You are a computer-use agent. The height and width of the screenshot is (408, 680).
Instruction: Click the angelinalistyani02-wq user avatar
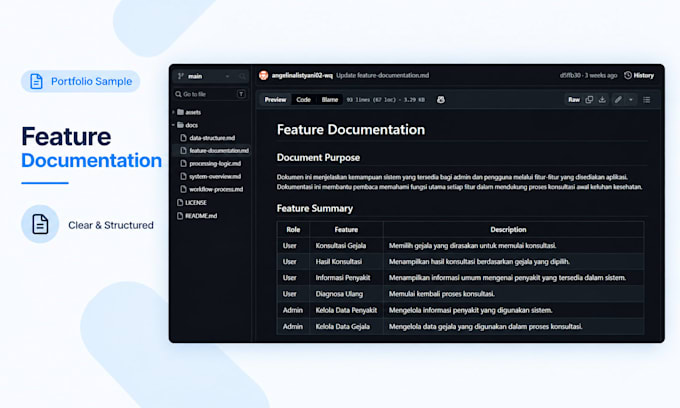pos(264,75)
